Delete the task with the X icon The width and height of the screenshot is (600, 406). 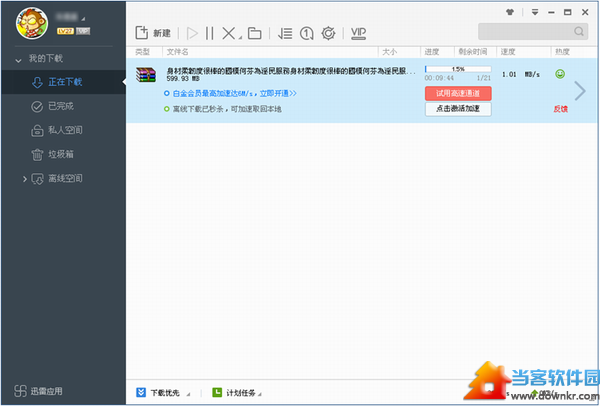coord(229,33)
